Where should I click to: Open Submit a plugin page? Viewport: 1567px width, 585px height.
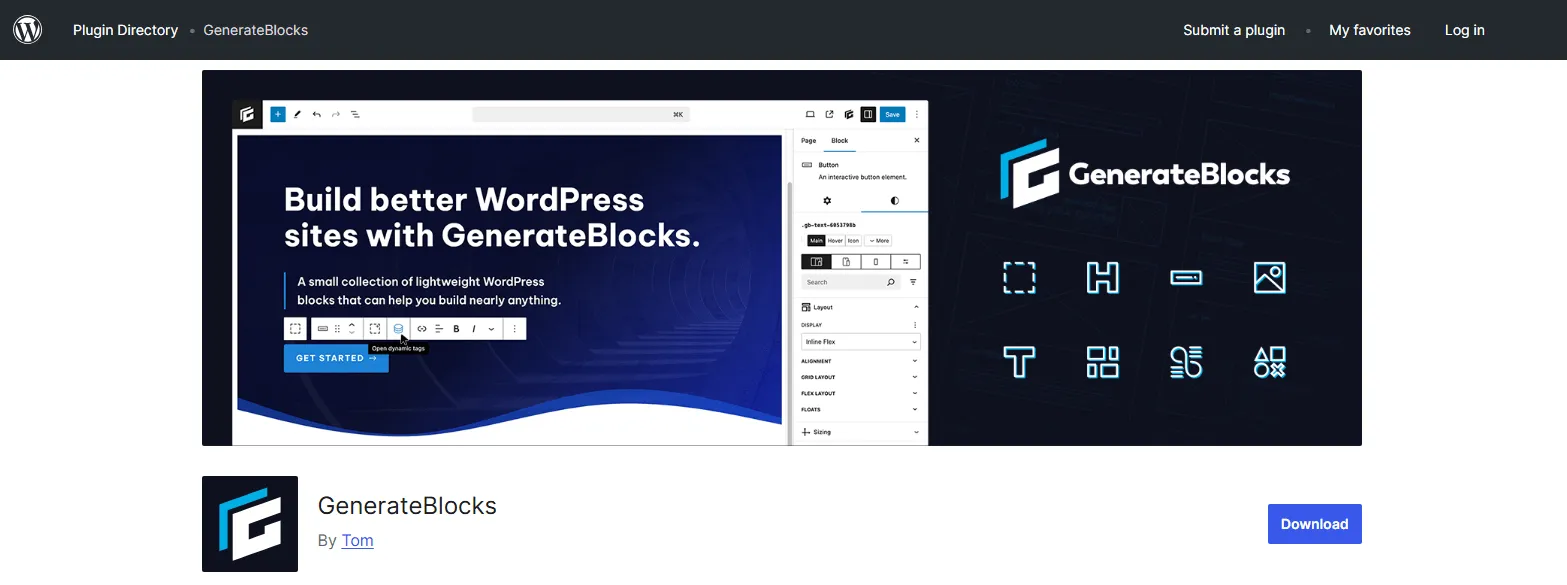[x=1234, y=30]
